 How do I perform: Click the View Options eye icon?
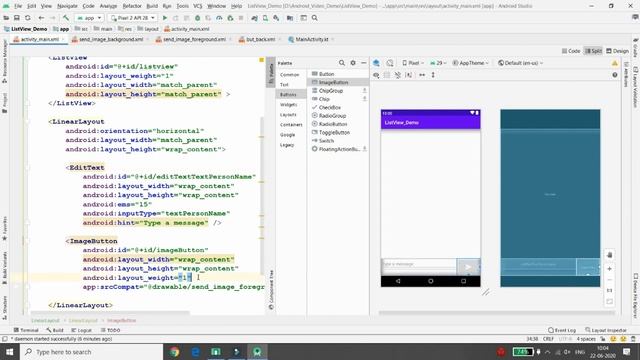pyautogui.click(x=376, y=75)
